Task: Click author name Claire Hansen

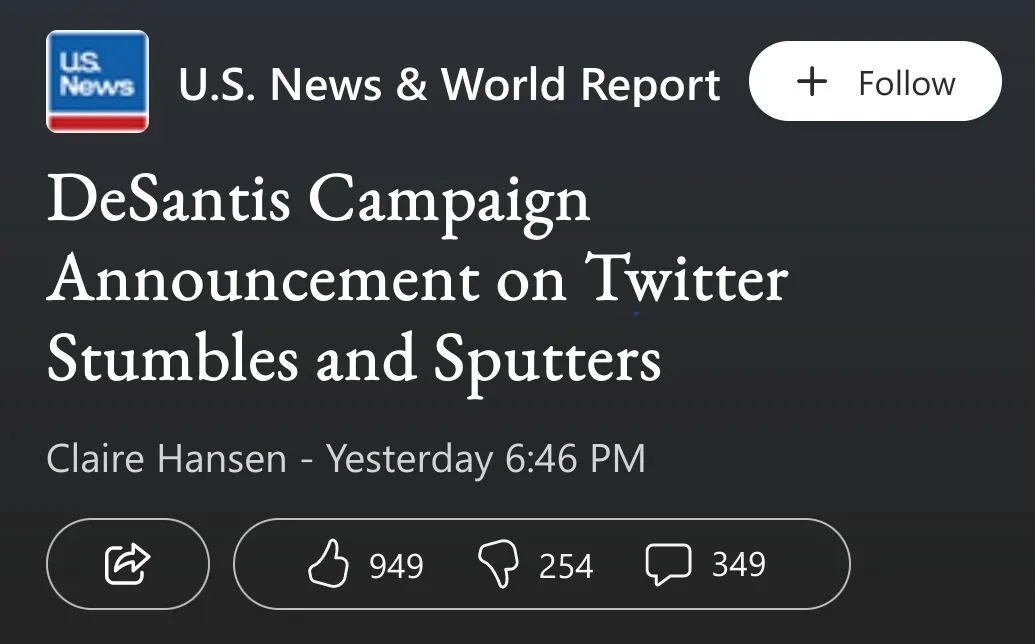Action: [166, 459]
